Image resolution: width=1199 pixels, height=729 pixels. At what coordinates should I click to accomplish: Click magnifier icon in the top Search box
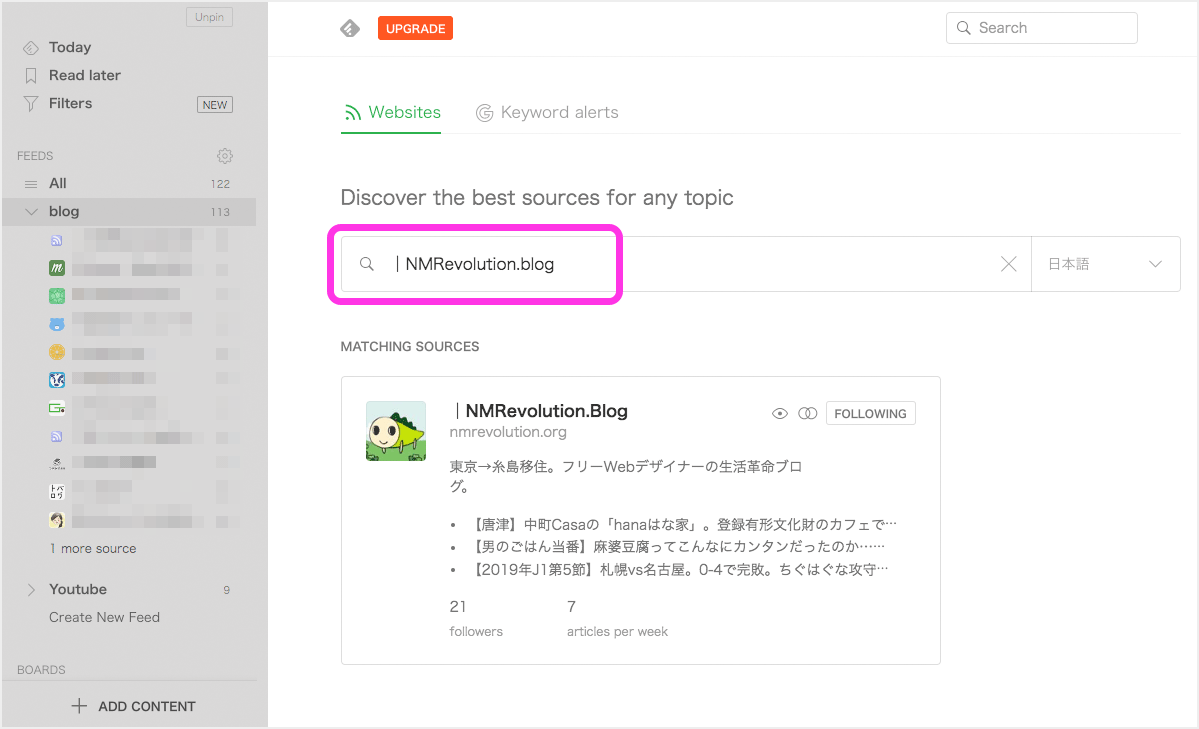point(963,28)
